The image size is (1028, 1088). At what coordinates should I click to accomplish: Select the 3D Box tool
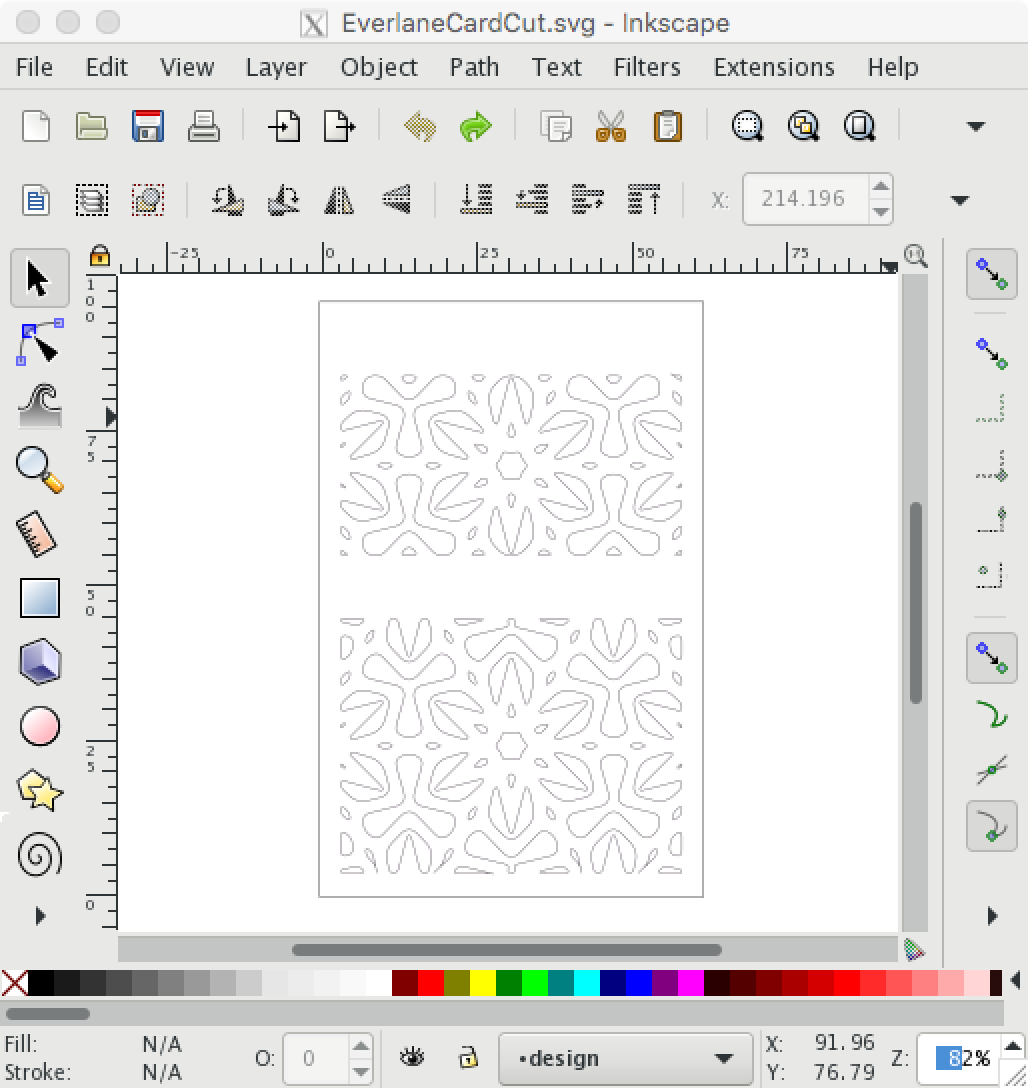pyautogui.click(x=40, y=661)
